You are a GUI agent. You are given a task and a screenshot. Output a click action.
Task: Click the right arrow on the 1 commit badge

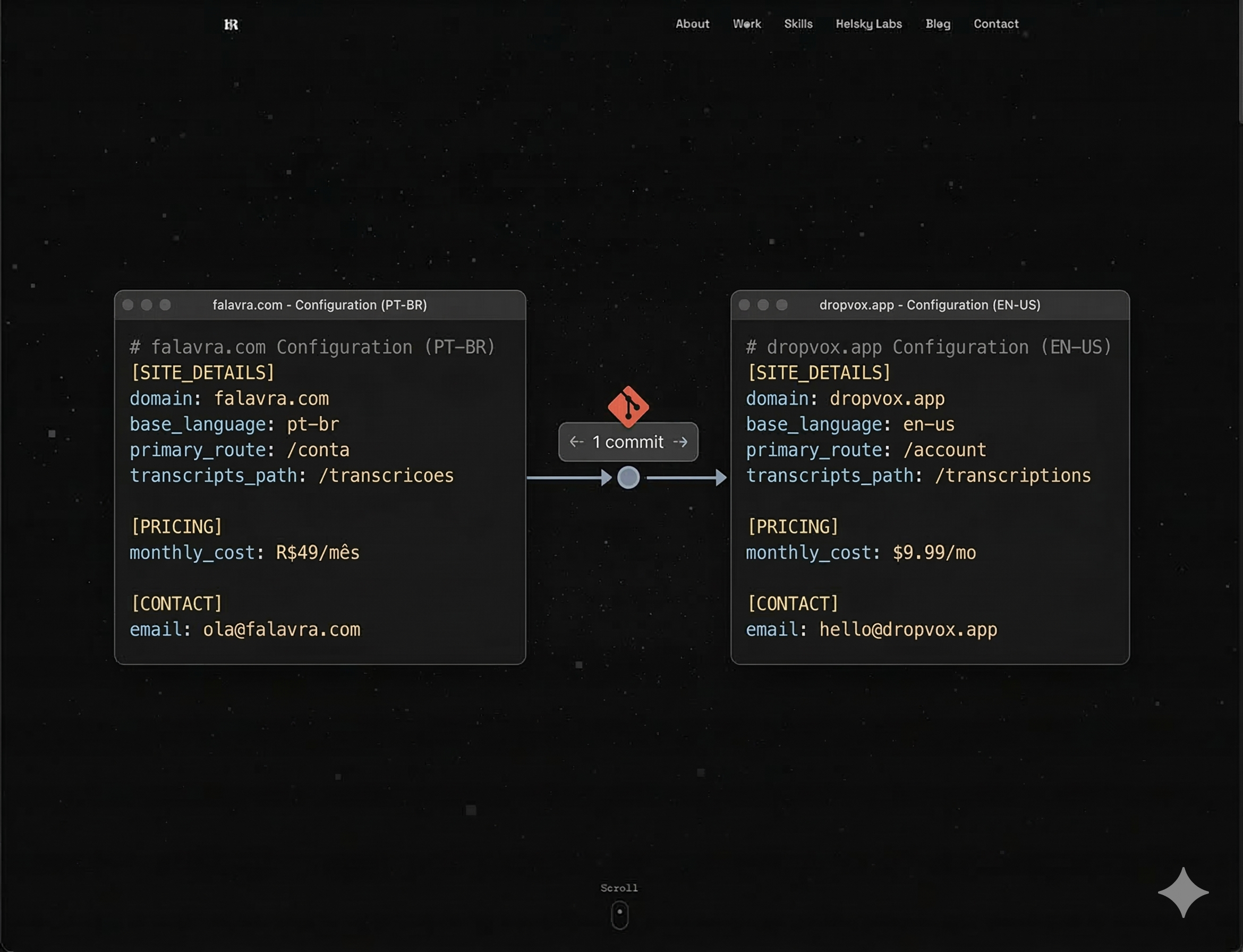point(681,442)
